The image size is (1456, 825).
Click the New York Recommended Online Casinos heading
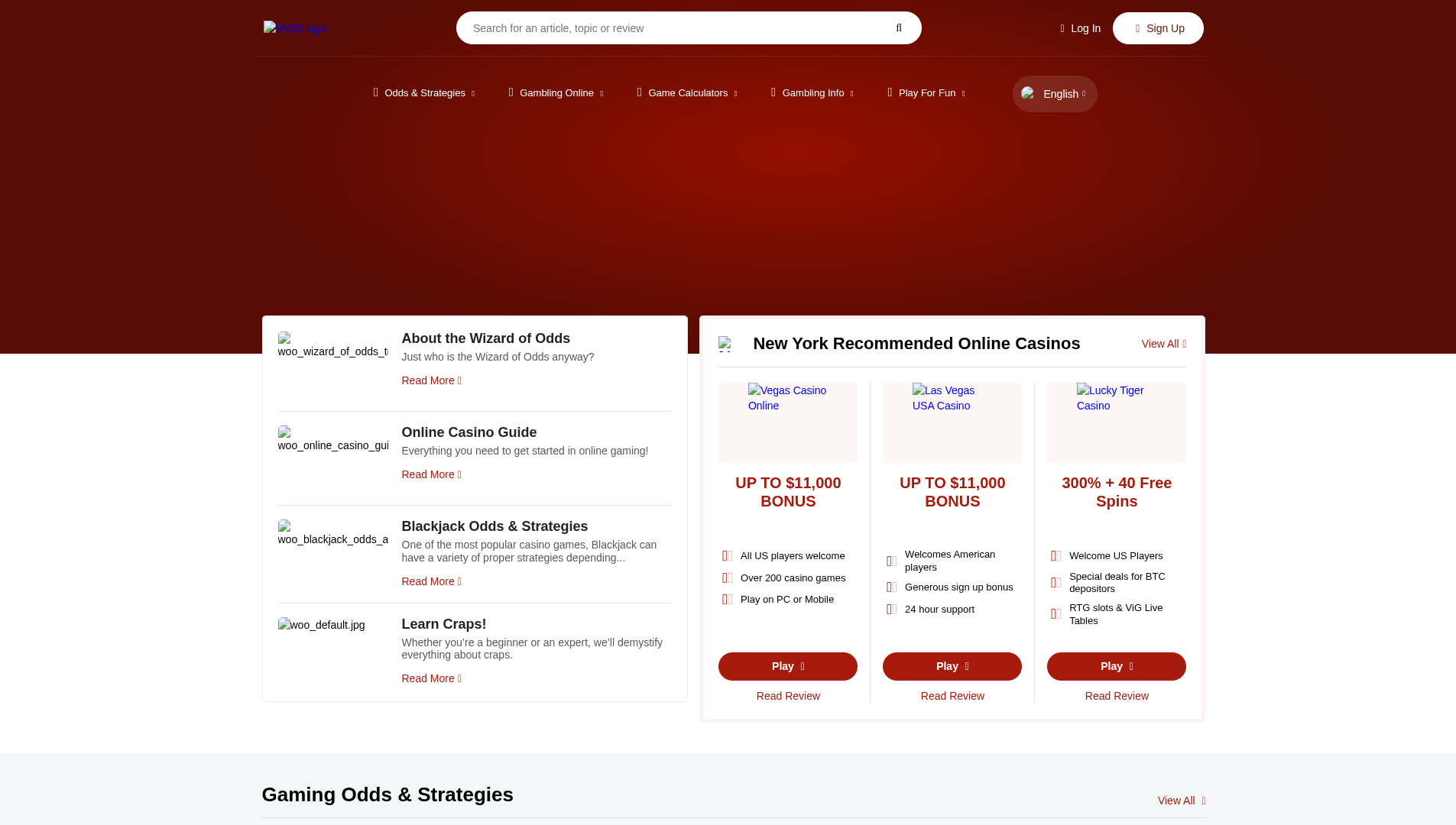point(917,344)
